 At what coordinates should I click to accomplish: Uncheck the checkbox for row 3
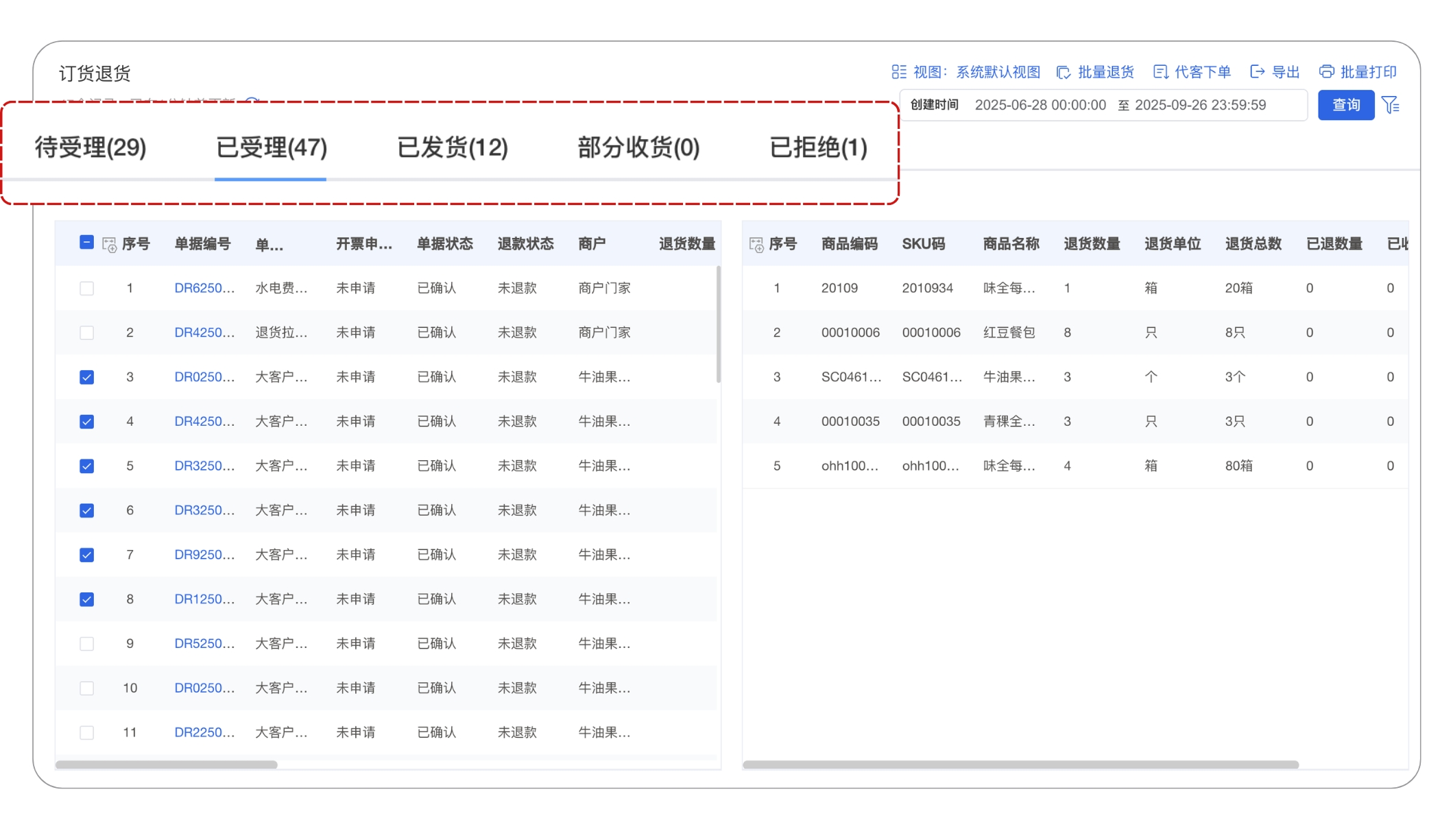point(86,377)
